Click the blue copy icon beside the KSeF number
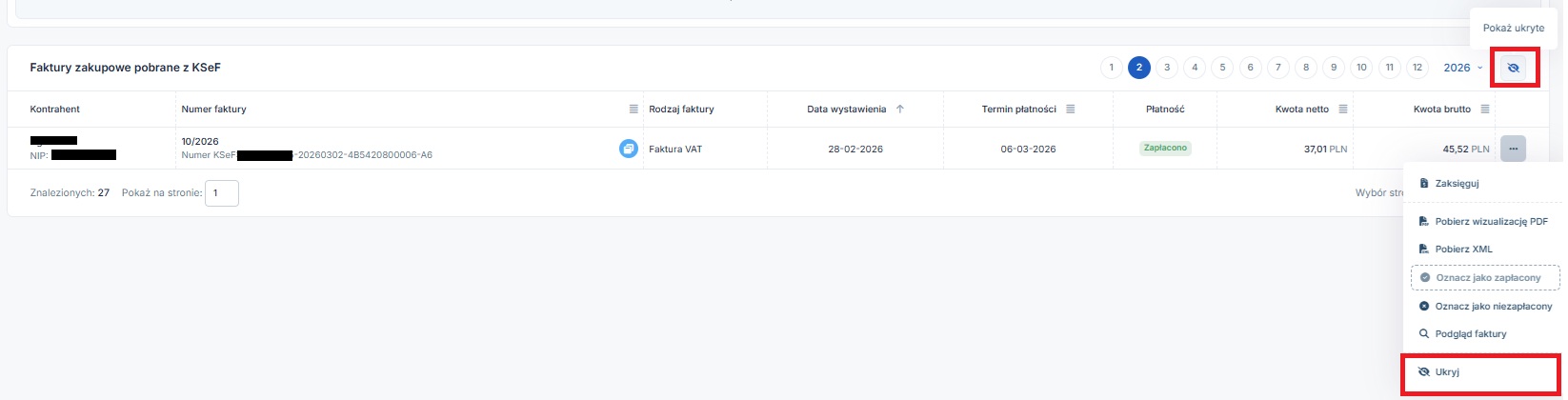 click(x=628, y=149)
